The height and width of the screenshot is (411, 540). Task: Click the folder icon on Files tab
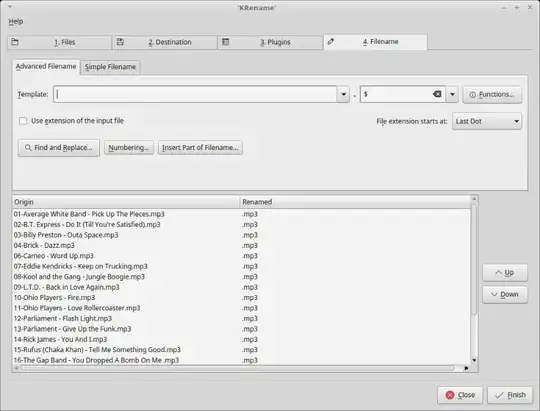[15, 42]
